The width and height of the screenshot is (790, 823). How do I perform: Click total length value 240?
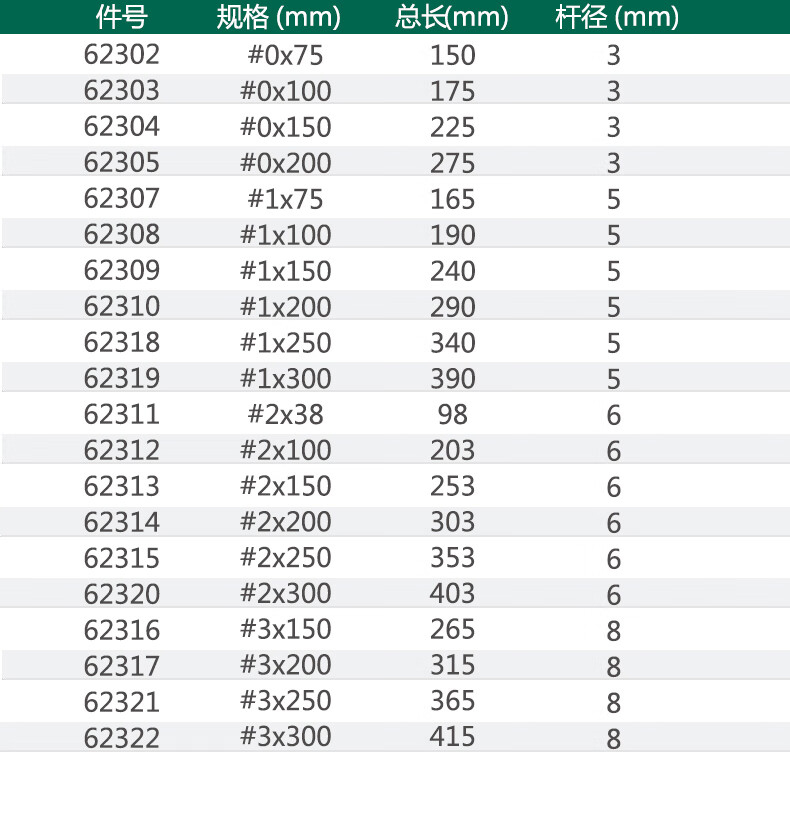pos(453,271)
